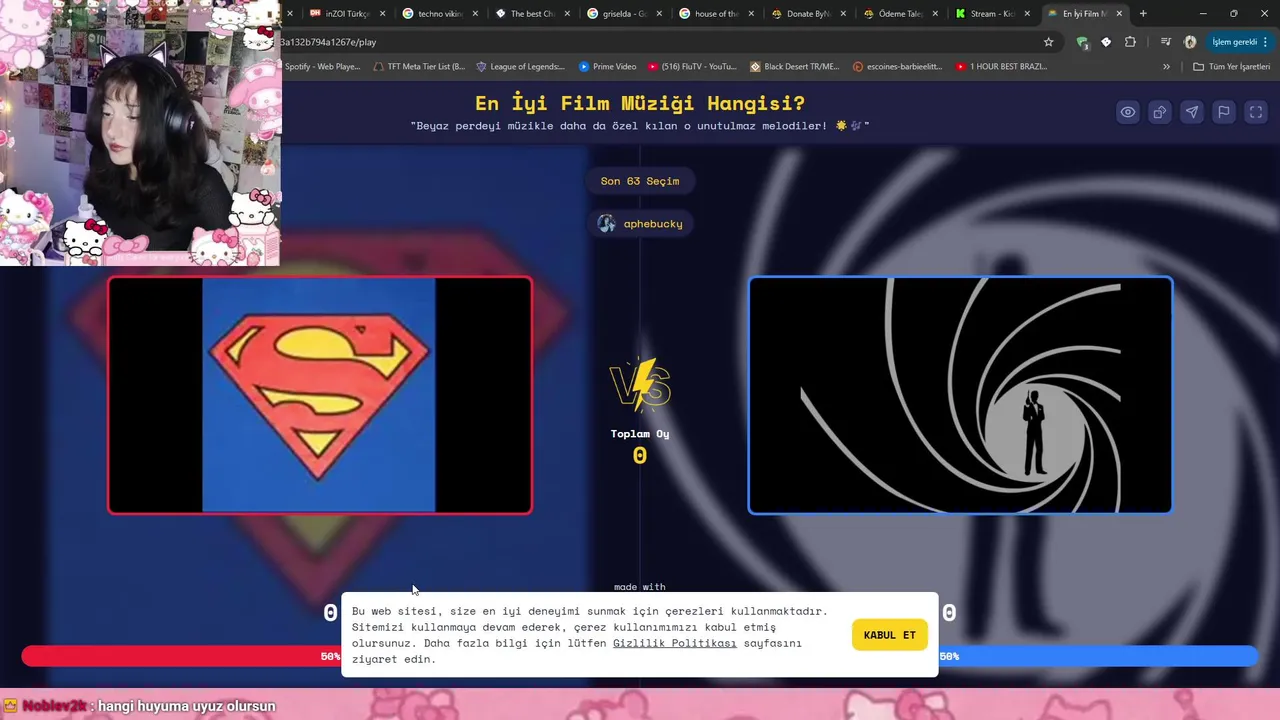Click the aphebucky creator badge
The image size is (1280, 720).
point(640,223)
